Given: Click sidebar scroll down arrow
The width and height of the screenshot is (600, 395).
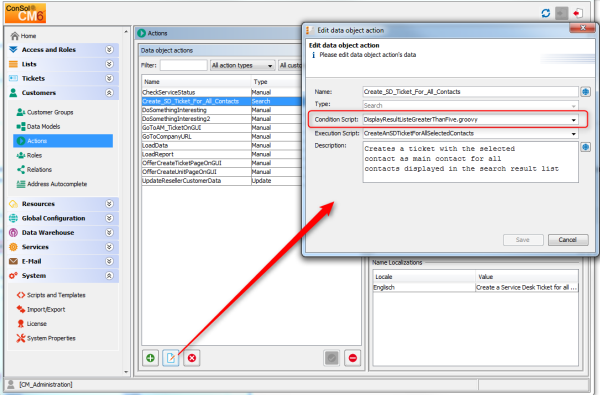Looking at the screenshot, I should pos(126,372).
